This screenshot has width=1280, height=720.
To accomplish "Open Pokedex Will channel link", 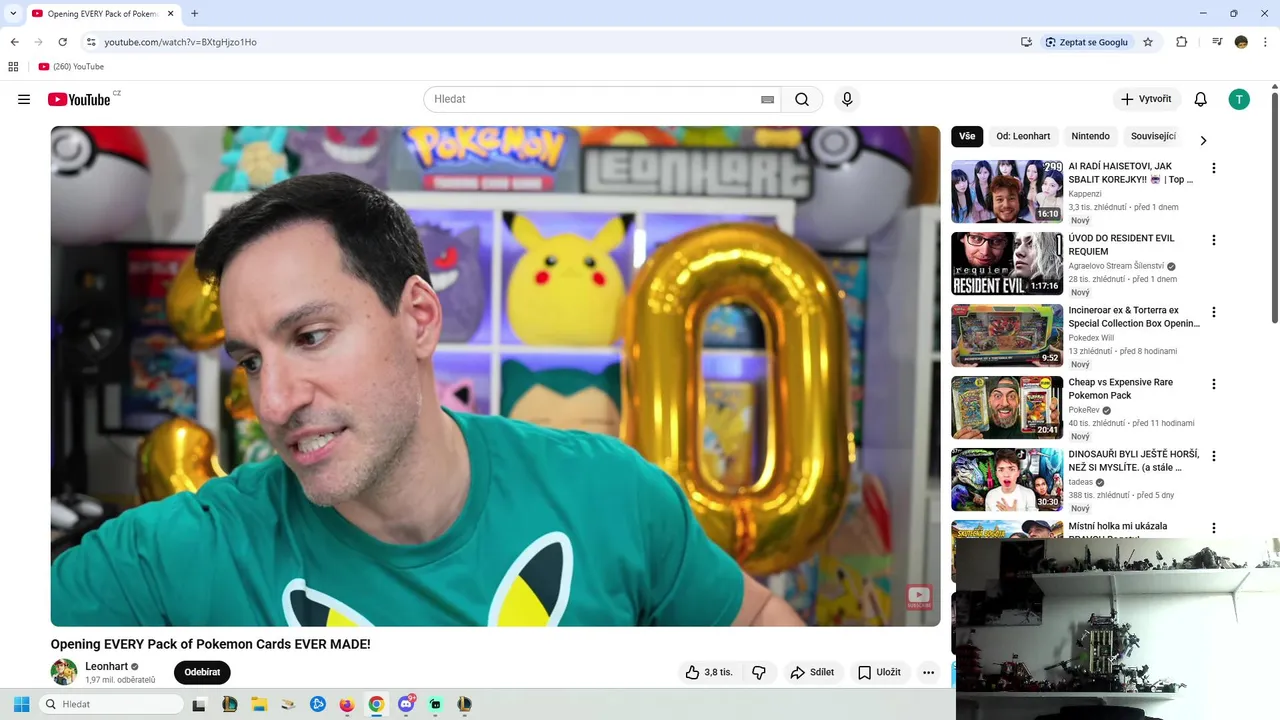I will click(x=1091, y=338).
